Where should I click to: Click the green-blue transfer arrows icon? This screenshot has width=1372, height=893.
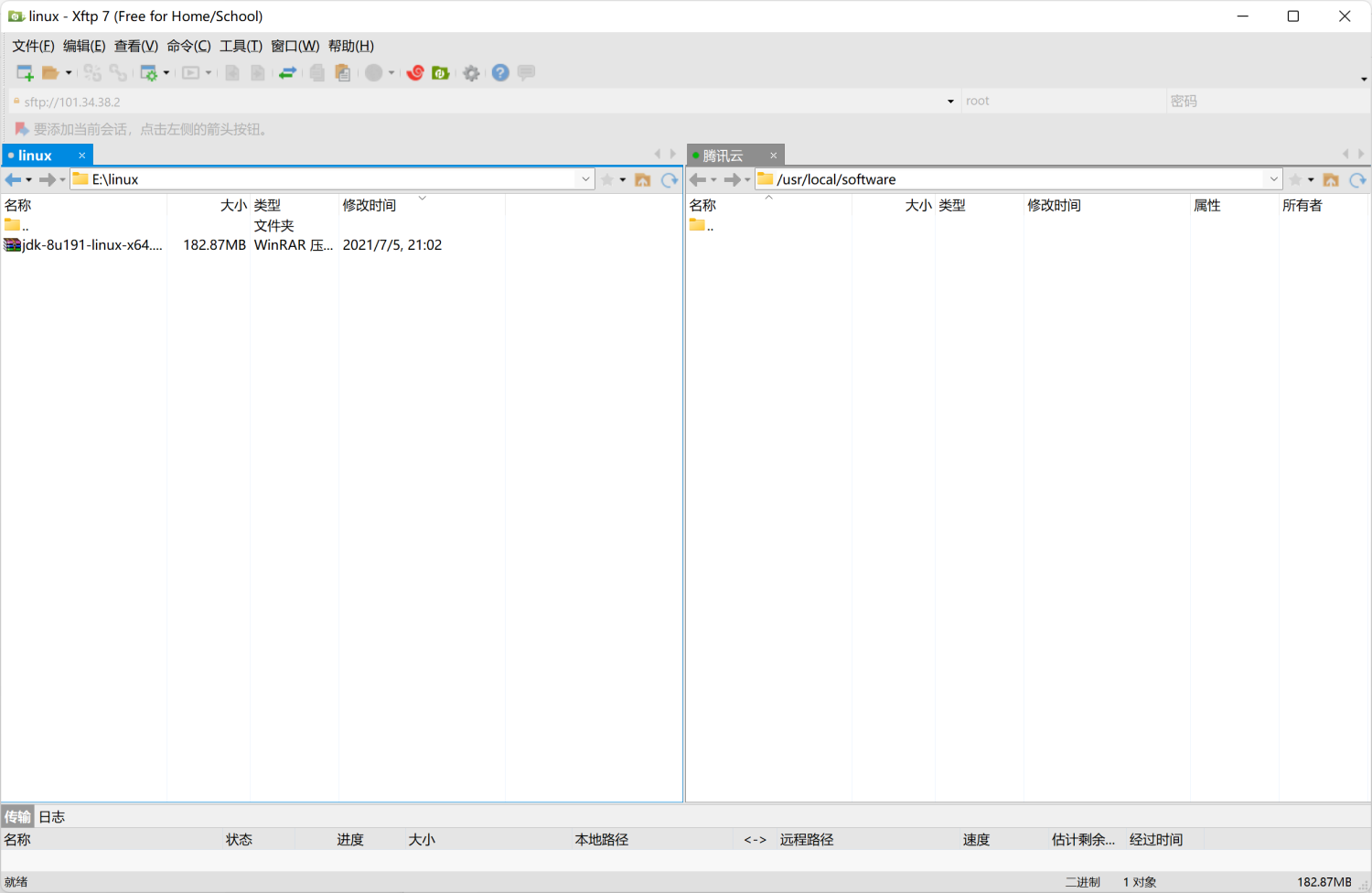(287, 73)
